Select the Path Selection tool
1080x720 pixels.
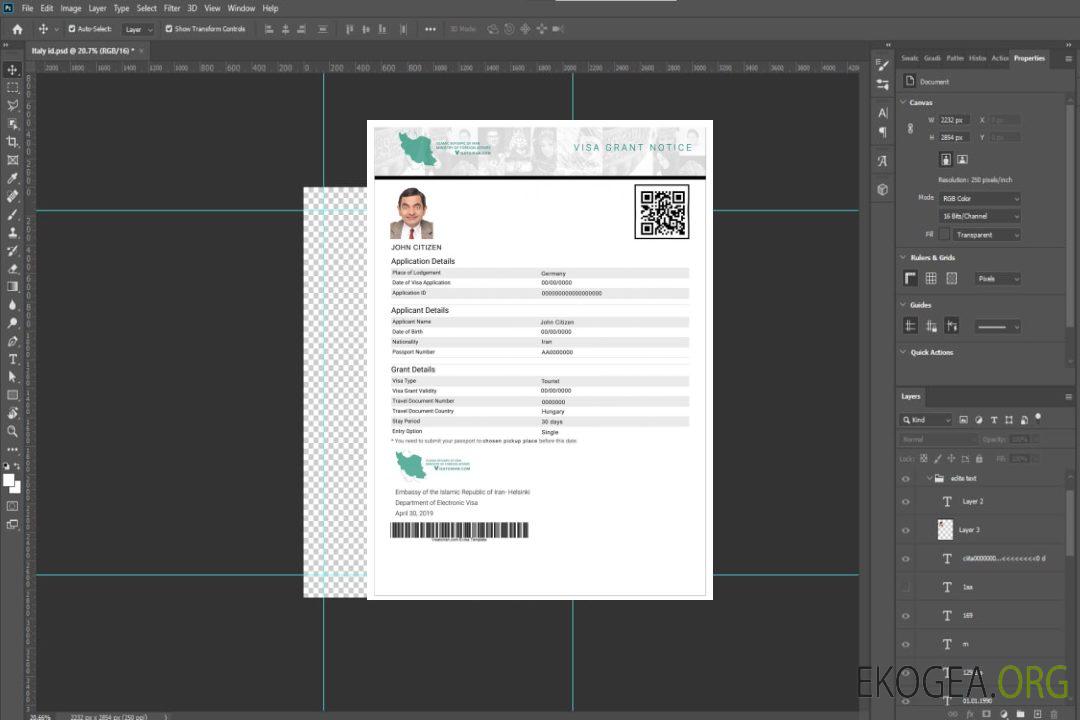[12, 377]
